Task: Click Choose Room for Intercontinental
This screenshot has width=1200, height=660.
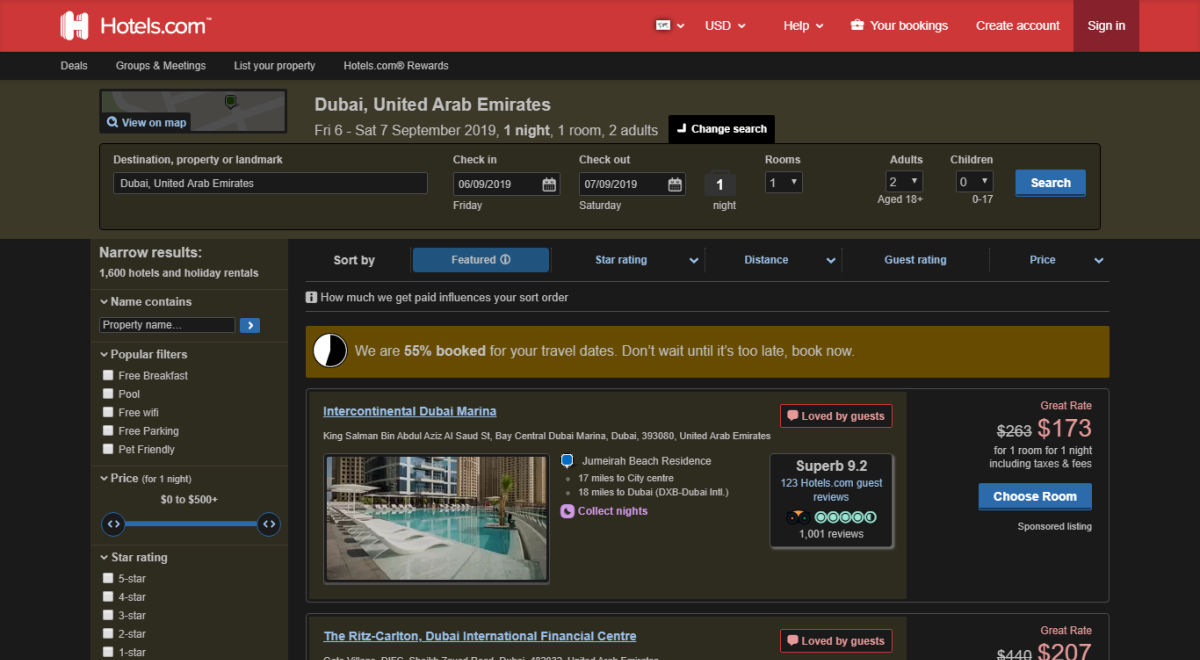Action: [1035, 497]
